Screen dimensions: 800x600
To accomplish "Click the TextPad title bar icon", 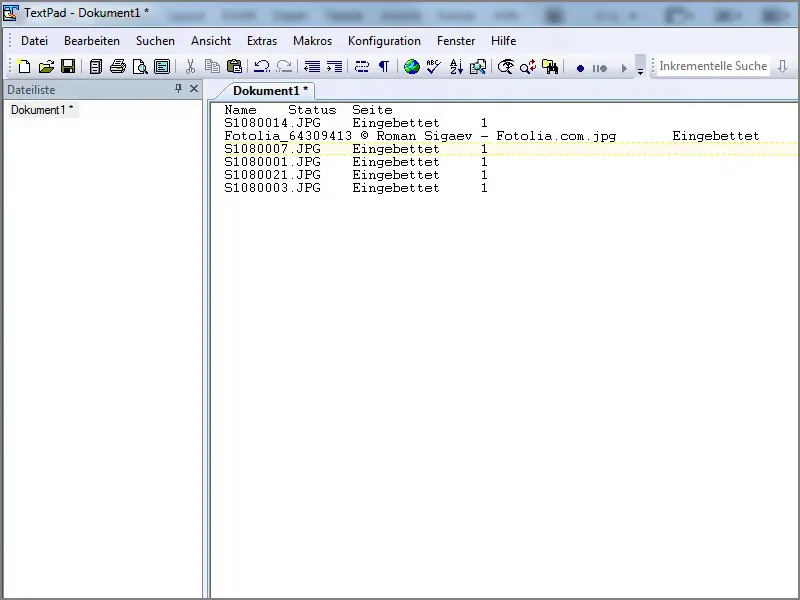I will point(11,13).
